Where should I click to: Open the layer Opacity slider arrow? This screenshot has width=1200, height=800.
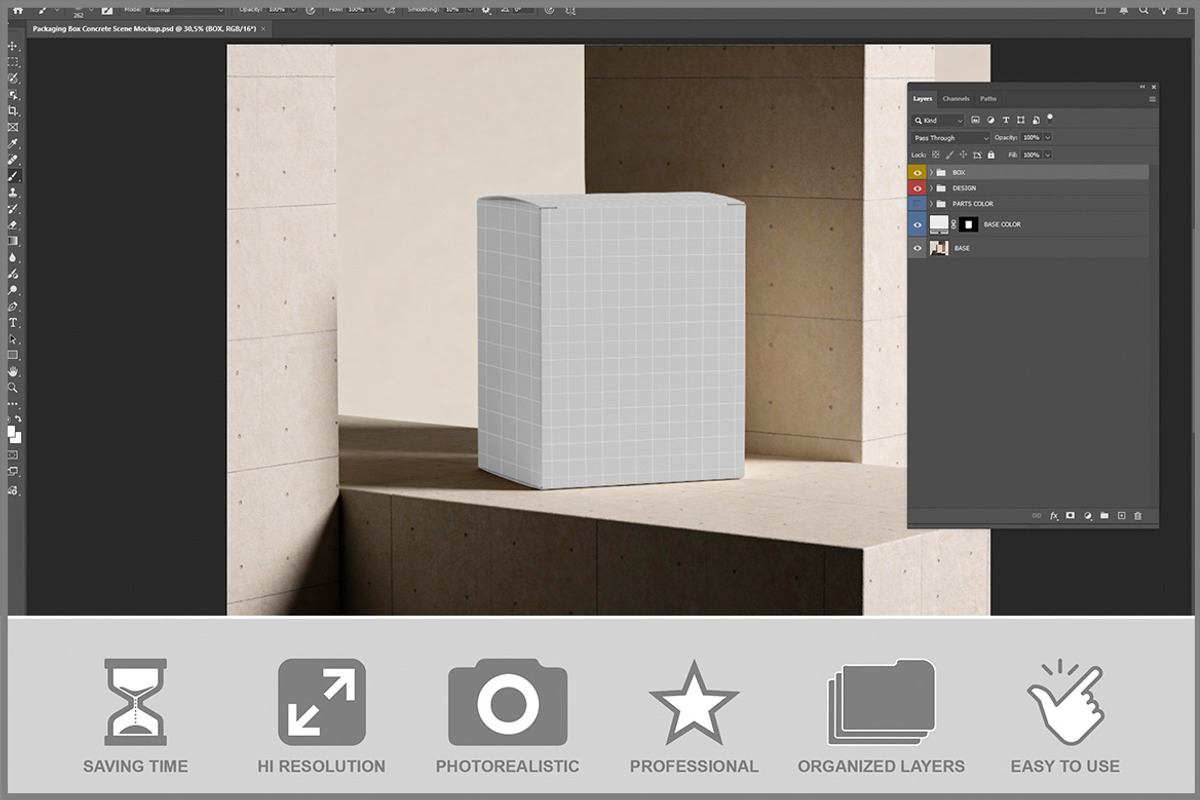[x=1048, y=138]
